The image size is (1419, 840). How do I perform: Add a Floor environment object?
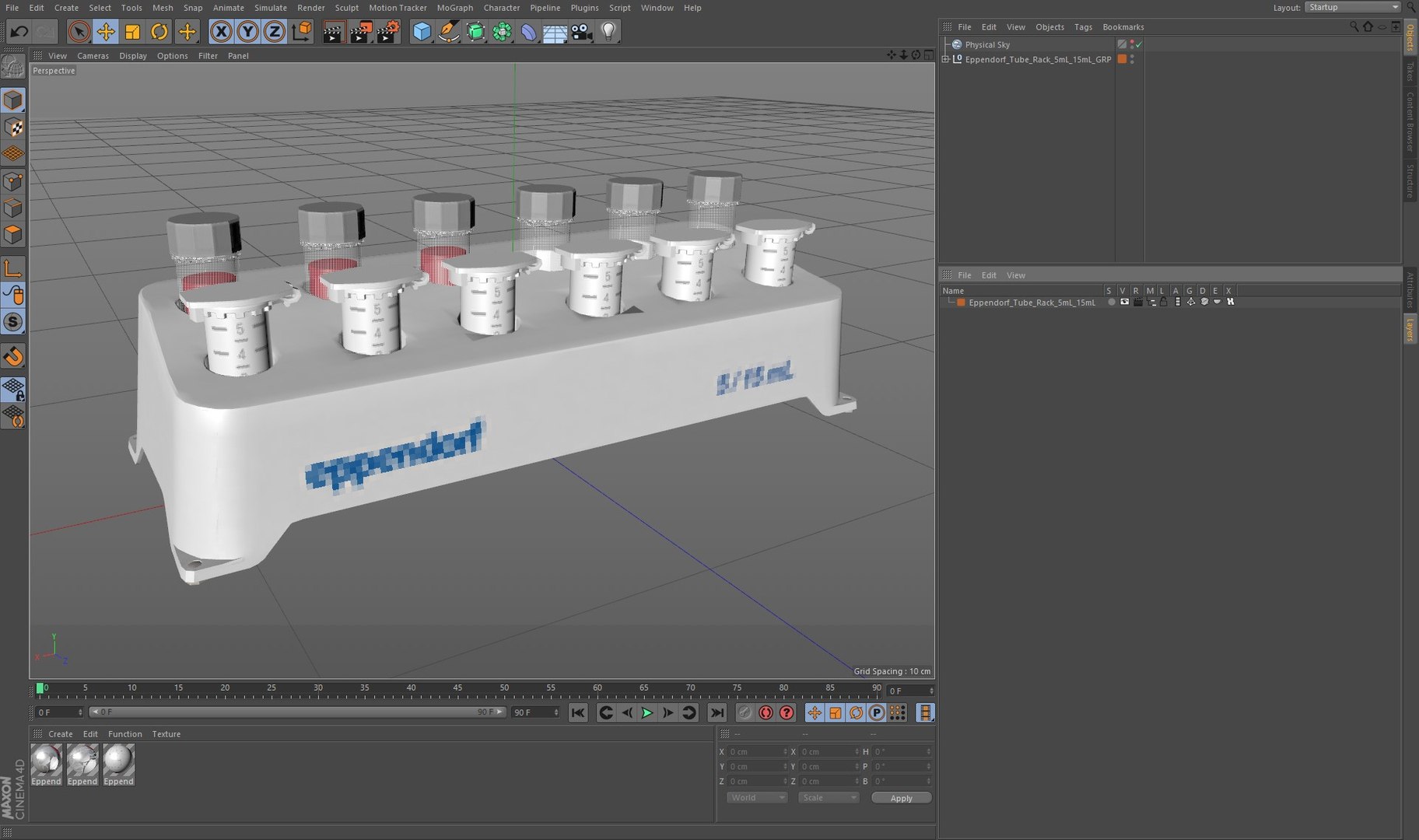(x=555, y=32)
